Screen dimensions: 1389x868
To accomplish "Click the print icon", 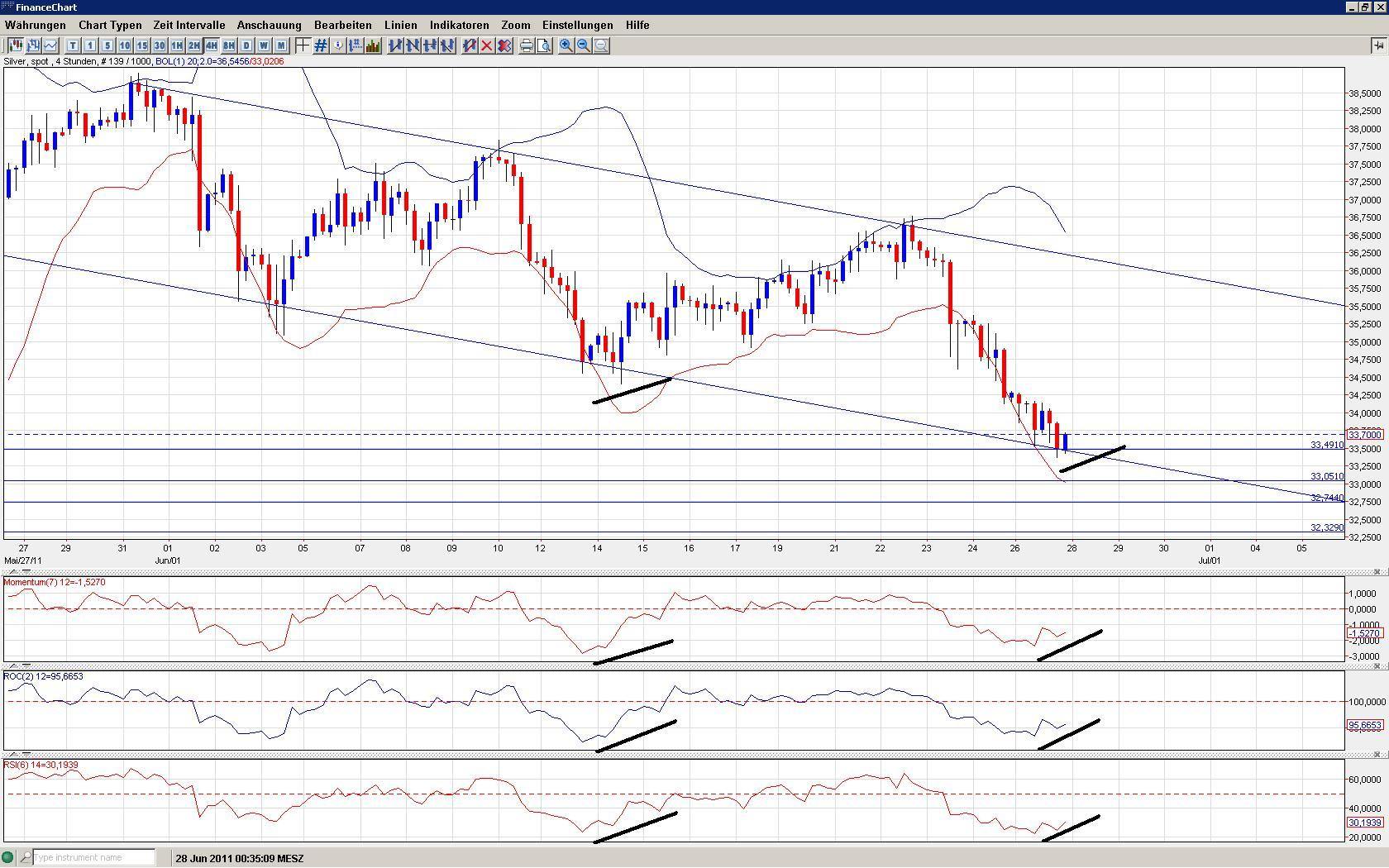I will click(527, 45).
